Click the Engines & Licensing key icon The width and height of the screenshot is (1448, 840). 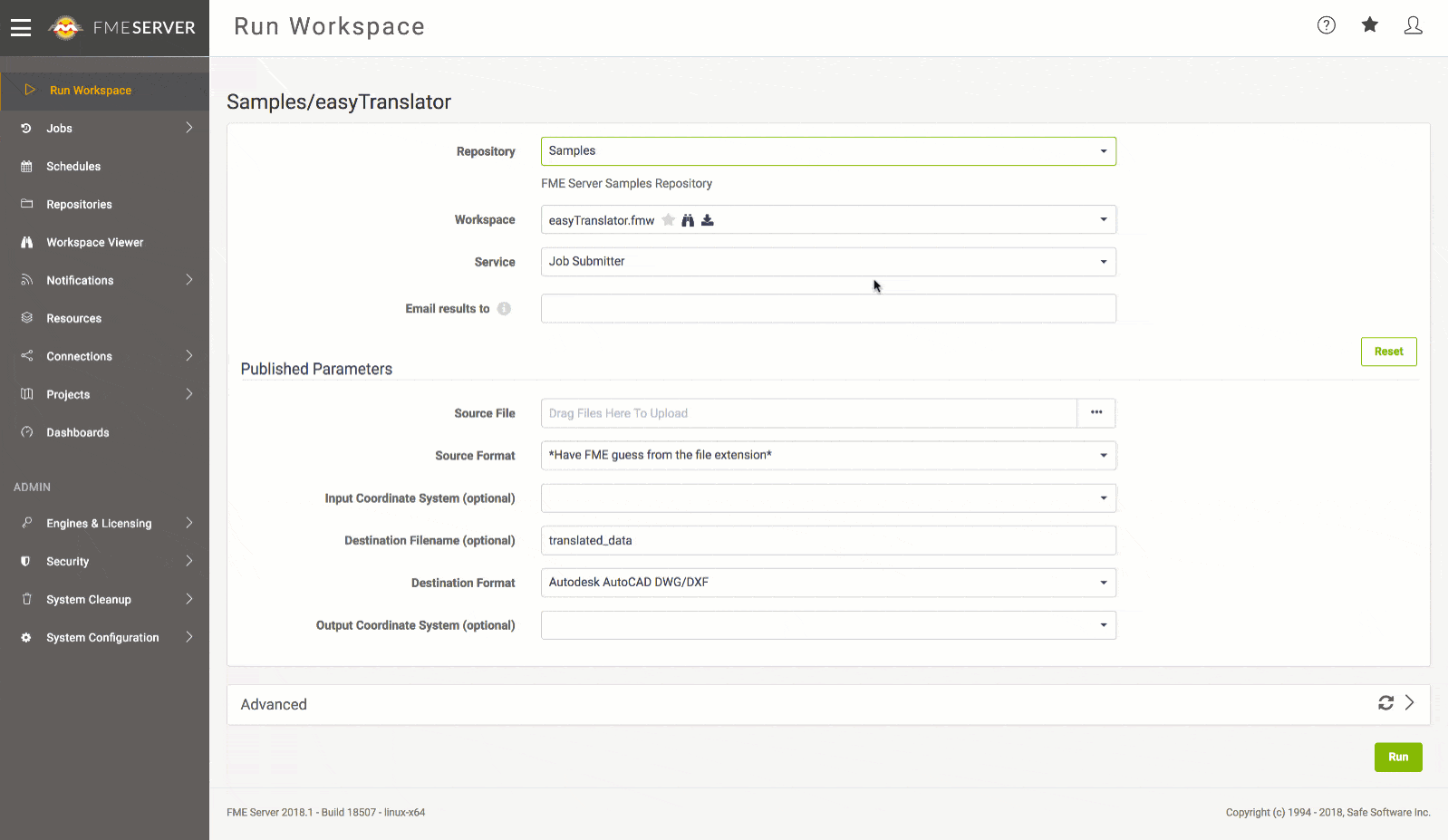point(26,523)
